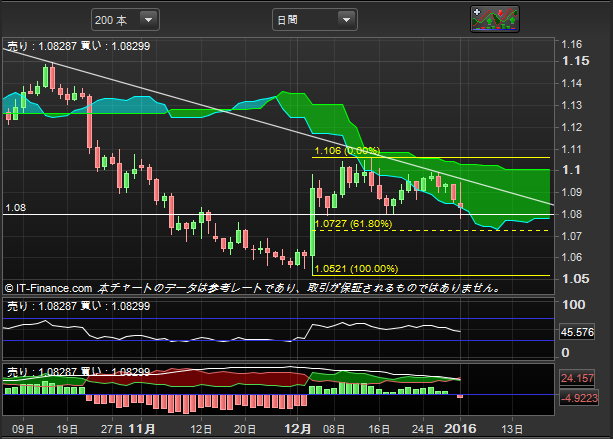Image resolution: width=613 pixels, height=439 pixels.
Task: Open the 200 本 bar count dropdown
Action: tap(125, 20)
